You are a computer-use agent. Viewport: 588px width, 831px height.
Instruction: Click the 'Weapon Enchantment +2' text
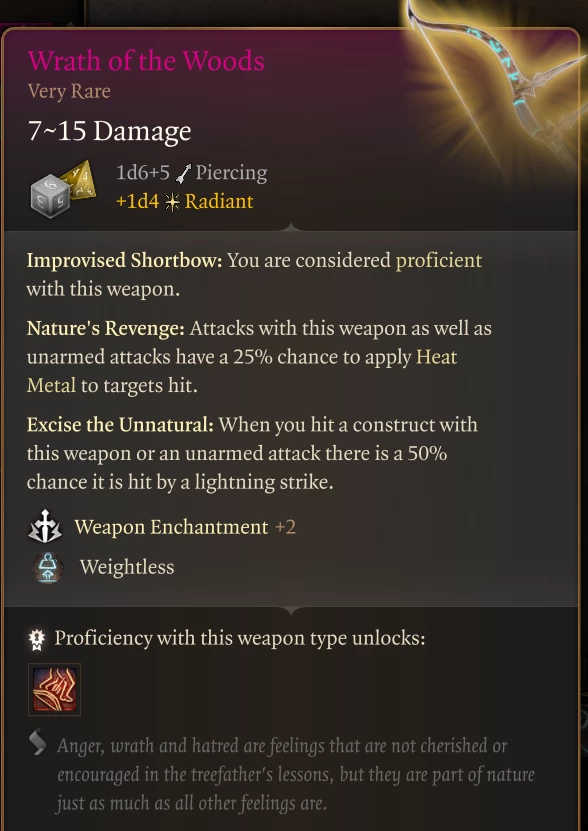pyautogui.click(x=185, y=527)
